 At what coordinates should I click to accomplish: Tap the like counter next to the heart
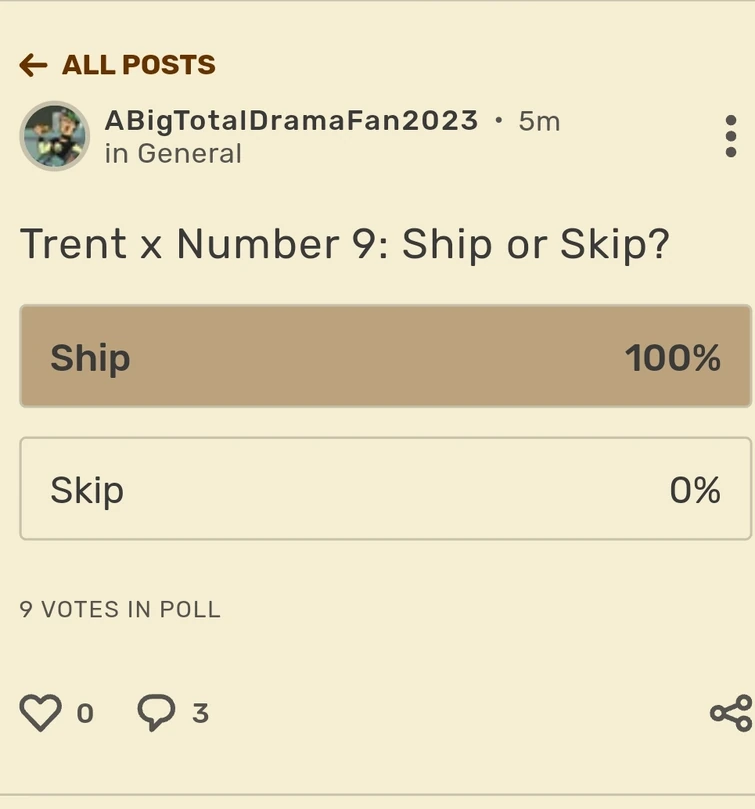pos(86,714)
